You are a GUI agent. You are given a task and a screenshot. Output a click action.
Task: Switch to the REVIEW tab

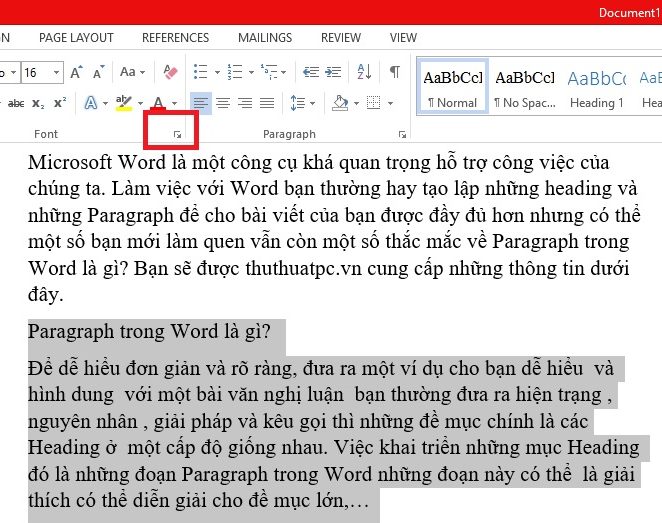341,38
